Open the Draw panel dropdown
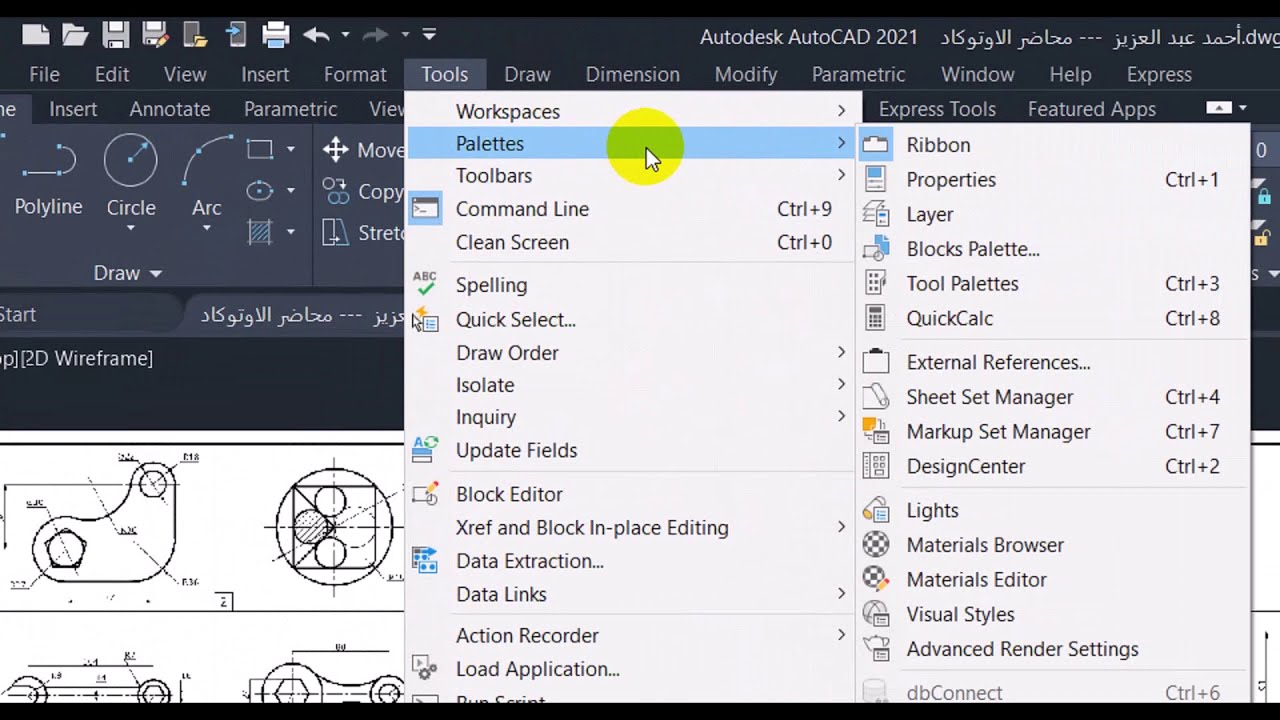Image resolution: width=1280 pixels, height=720 pixels. [127, 273]
